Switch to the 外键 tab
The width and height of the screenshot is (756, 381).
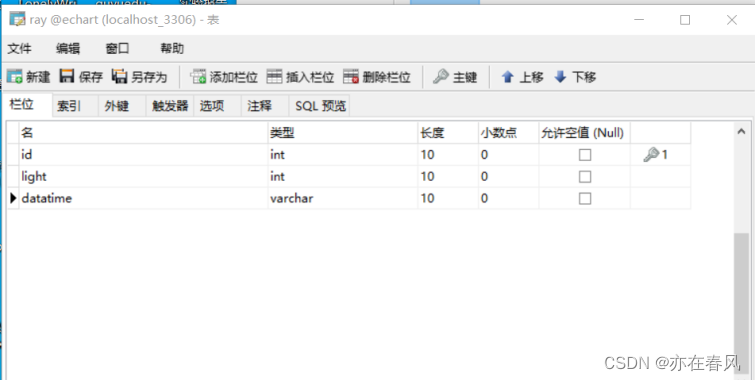tap(122, 106)
